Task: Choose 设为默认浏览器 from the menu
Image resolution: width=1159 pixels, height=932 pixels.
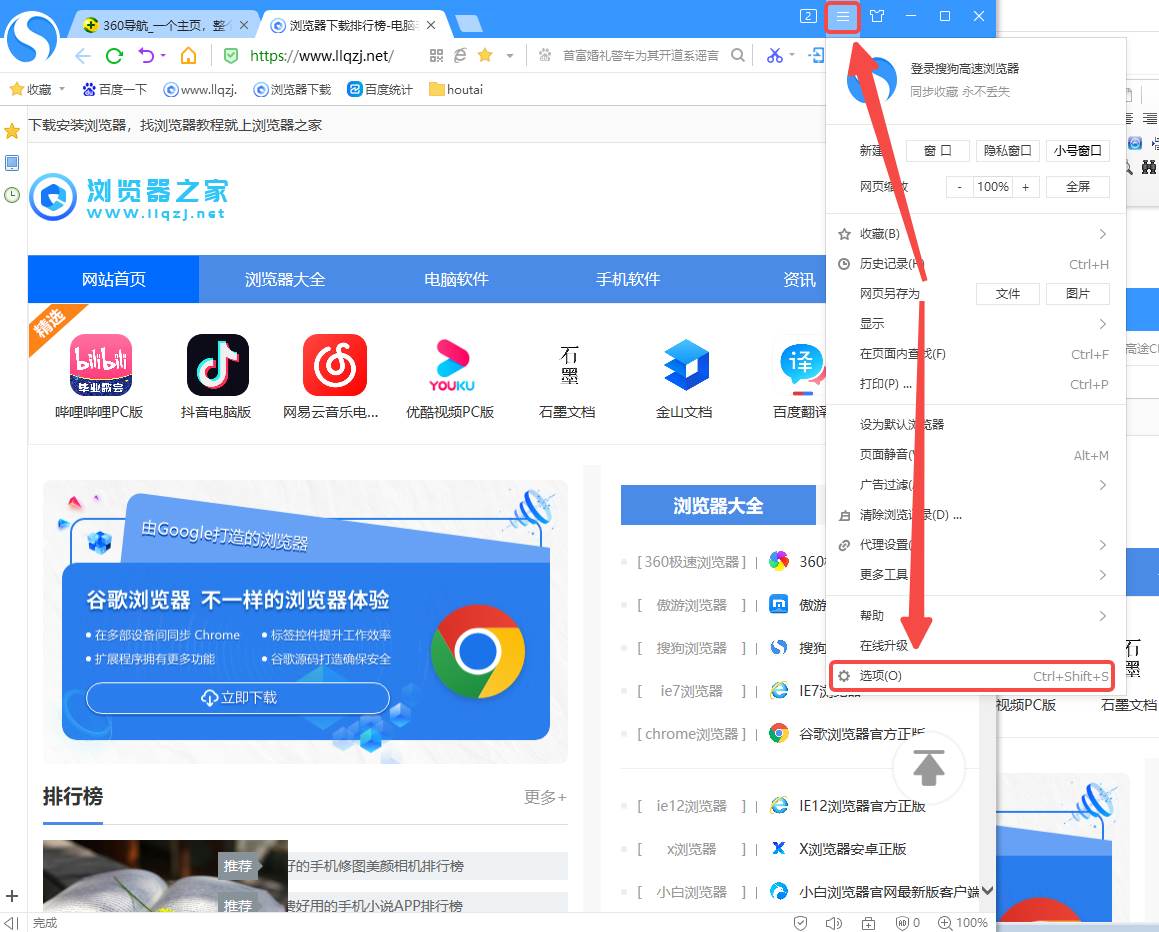Action: point(976,424)
